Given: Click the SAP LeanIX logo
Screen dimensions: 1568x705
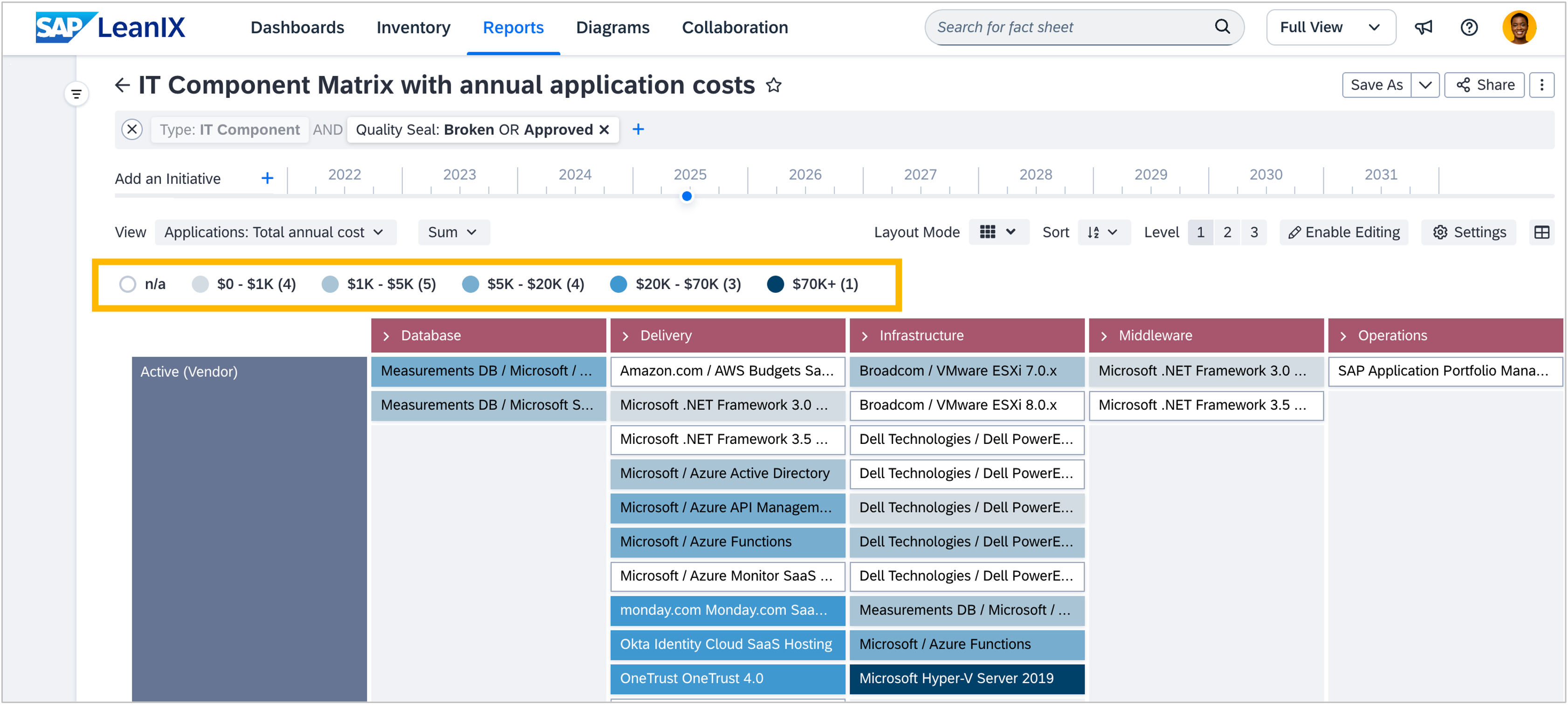Looking at the screenshot, I should (x=110, y=28).
